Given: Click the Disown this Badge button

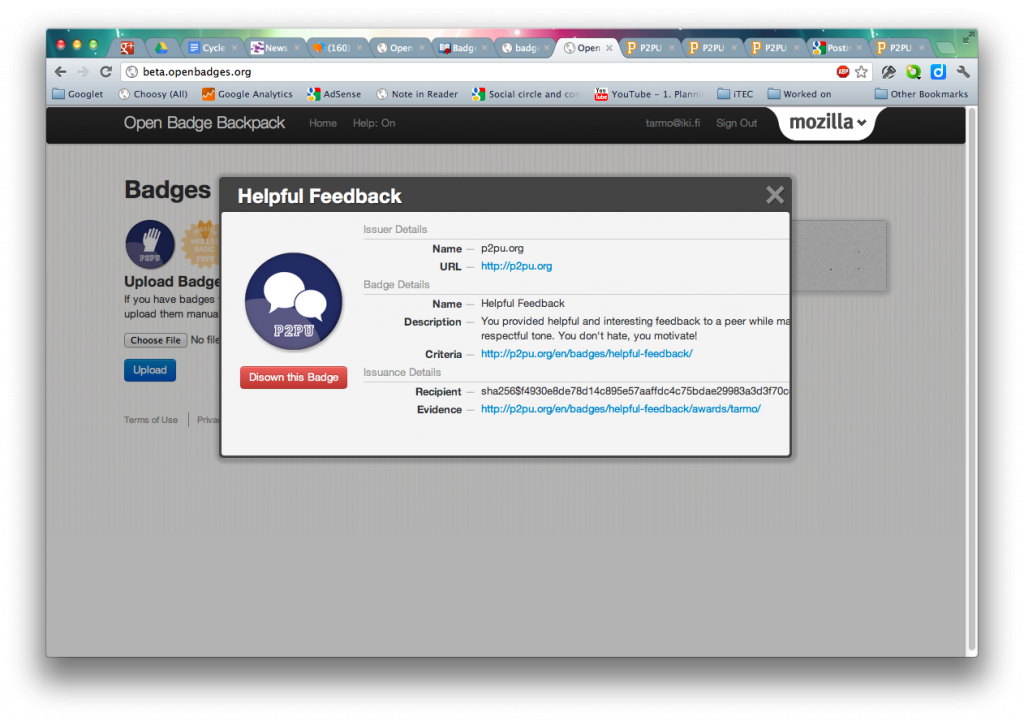Looking at the screenshot, I should [293, 377].
